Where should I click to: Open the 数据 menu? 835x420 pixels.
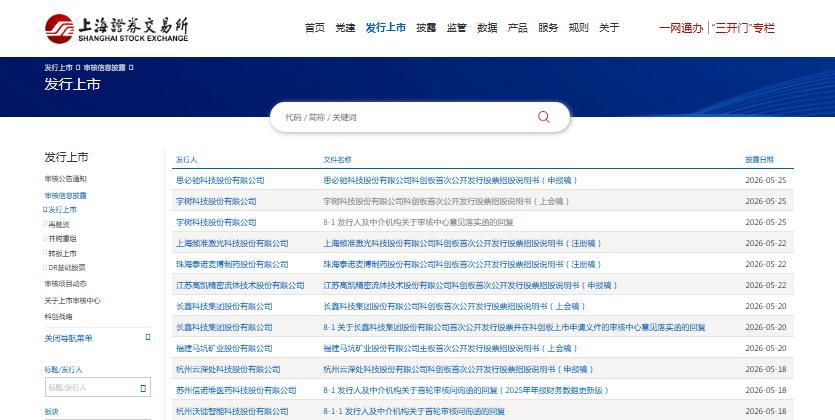[x=487, y=28]
